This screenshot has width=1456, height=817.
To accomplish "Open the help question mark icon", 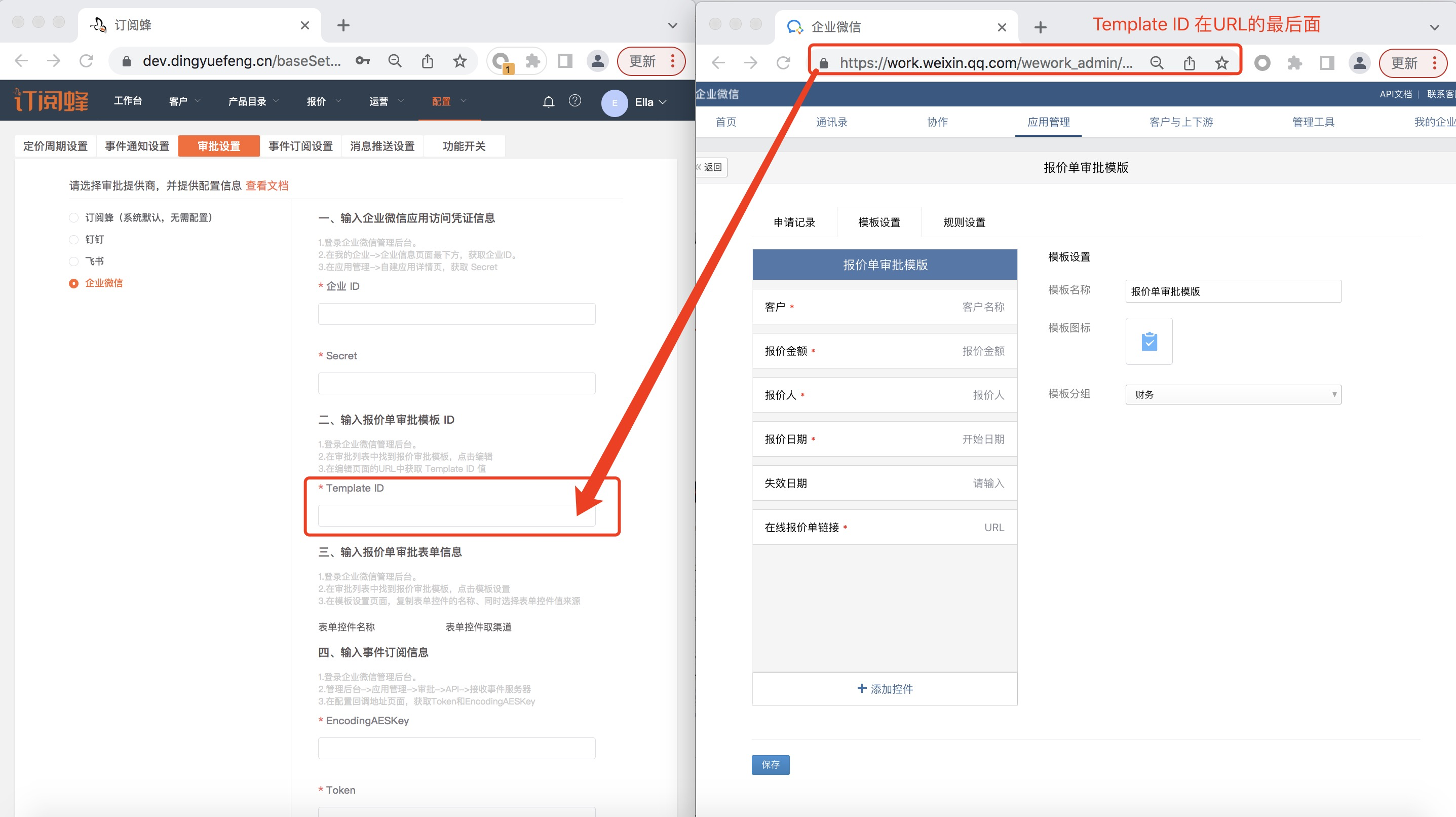I will tap(575, 101).
